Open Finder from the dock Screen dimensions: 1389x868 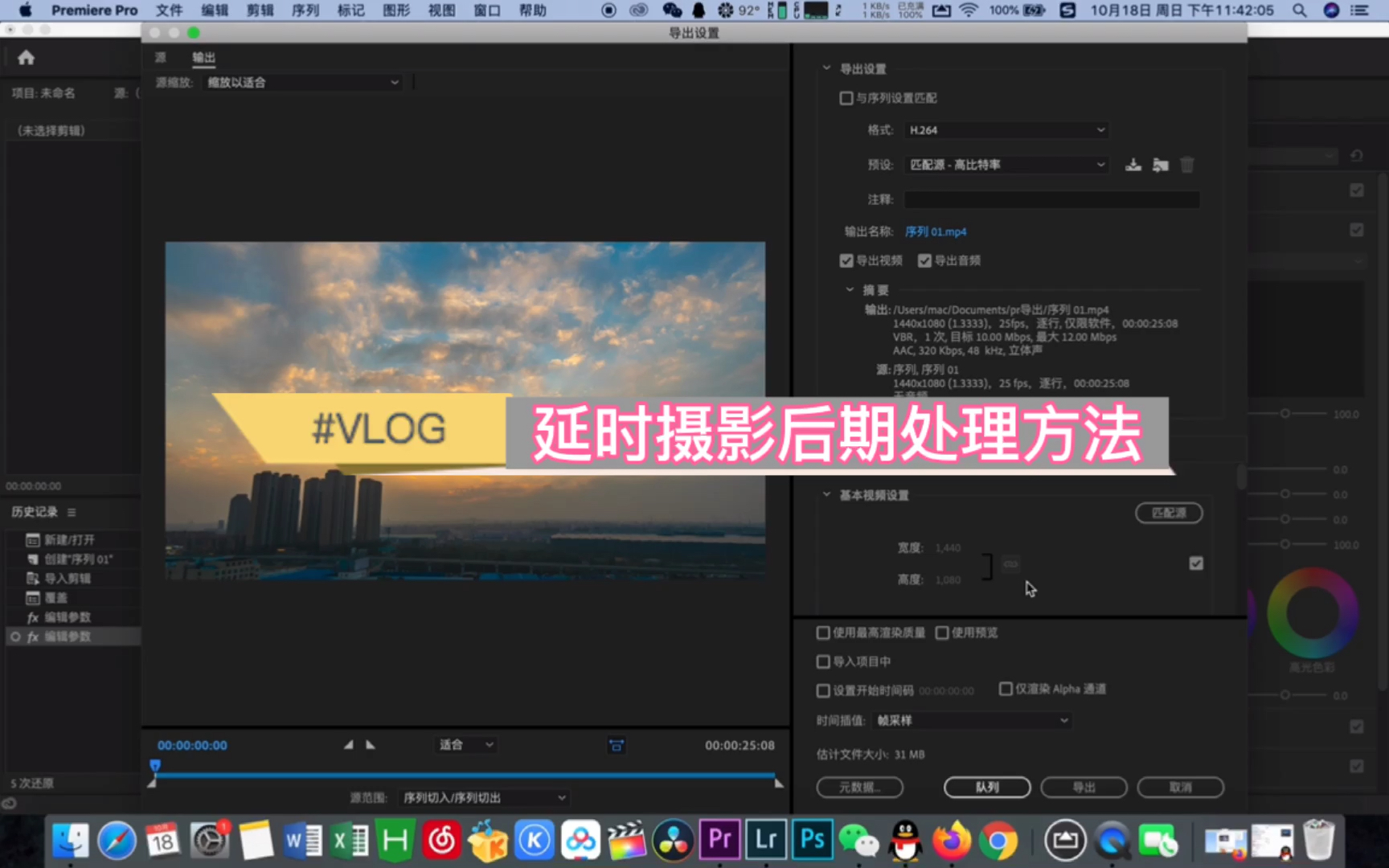71,840
